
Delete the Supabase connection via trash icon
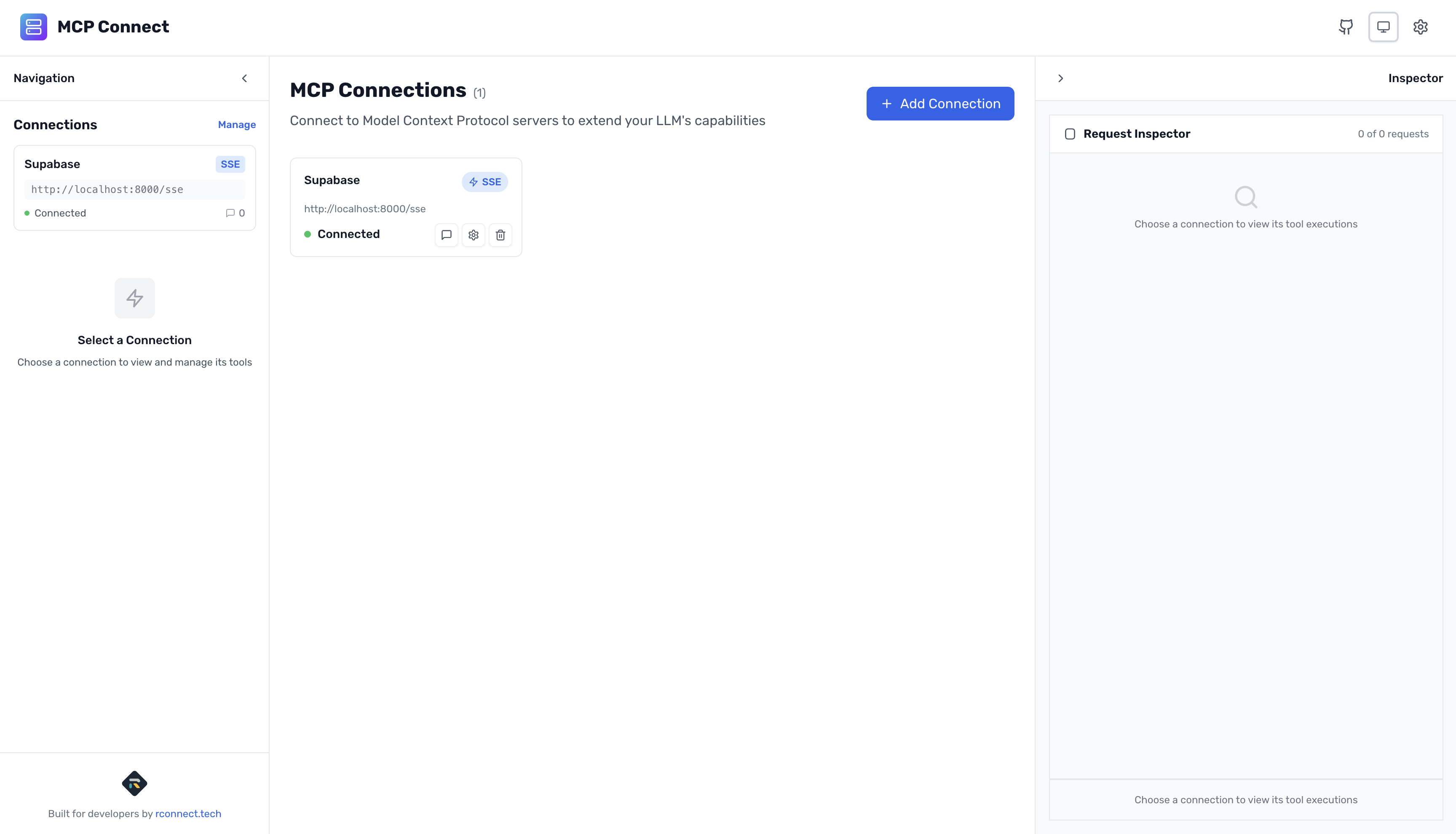coord(500,235)
